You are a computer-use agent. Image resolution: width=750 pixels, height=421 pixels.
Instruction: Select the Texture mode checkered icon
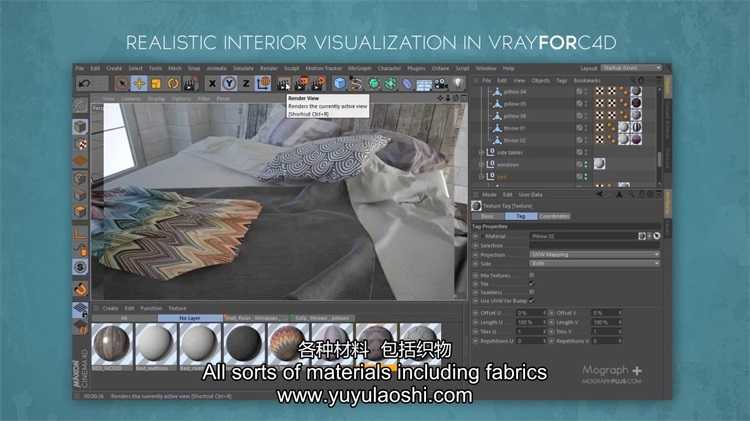tap(81, 144)
